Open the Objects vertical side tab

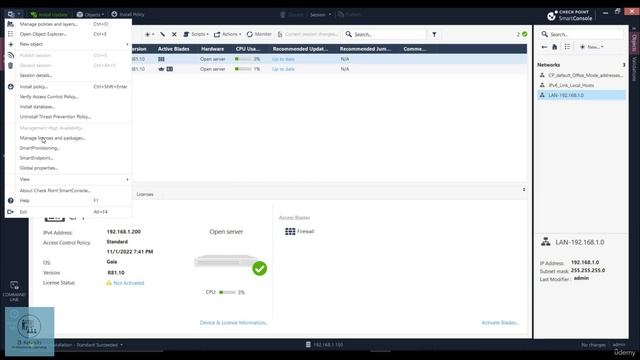(634, 43)
